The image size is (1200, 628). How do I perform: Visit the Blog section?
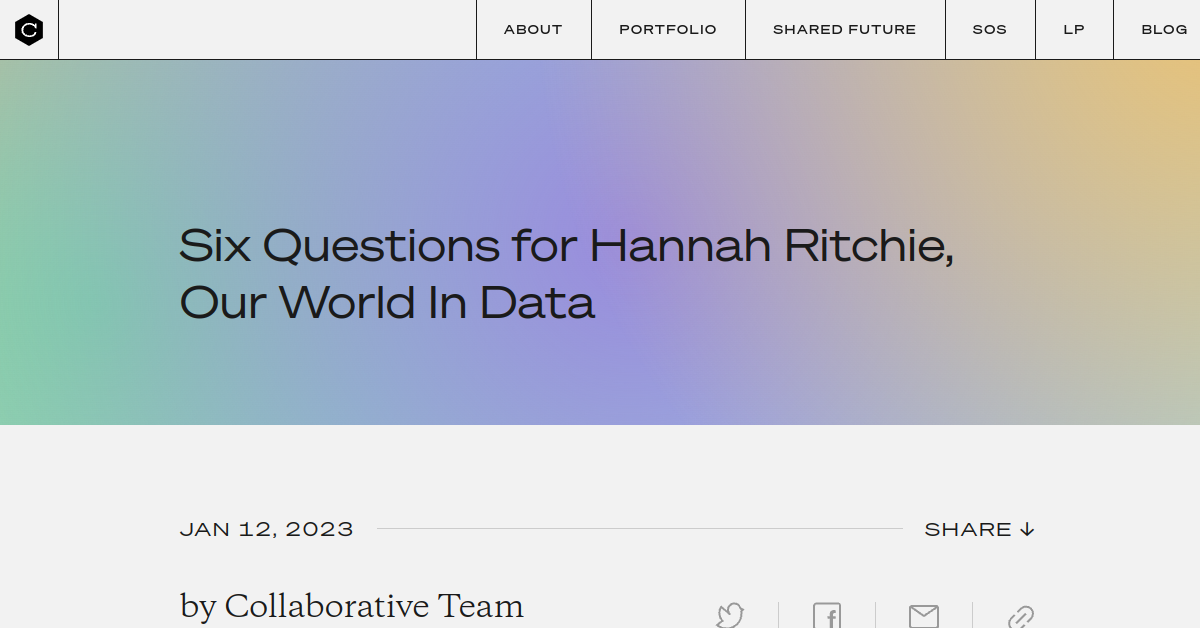[1164, 30]
